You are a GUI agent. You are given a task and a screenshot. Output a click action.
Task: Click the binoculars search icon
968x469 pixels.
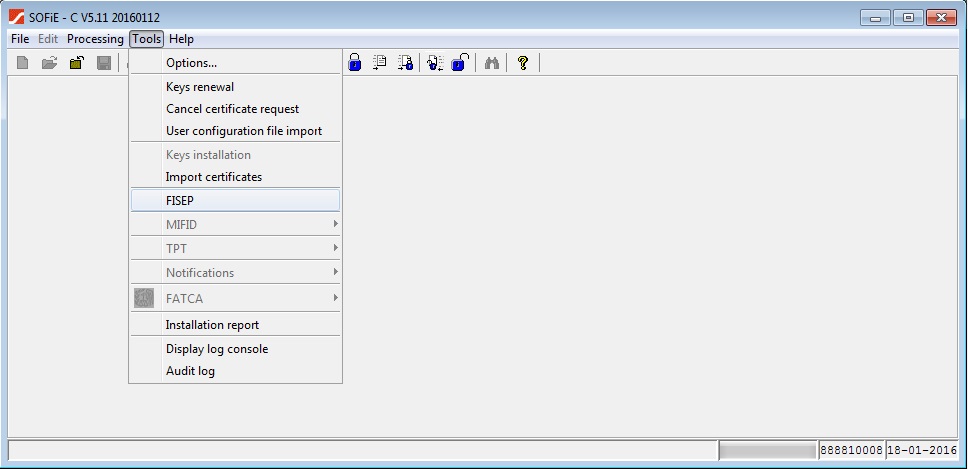[491, 63]
